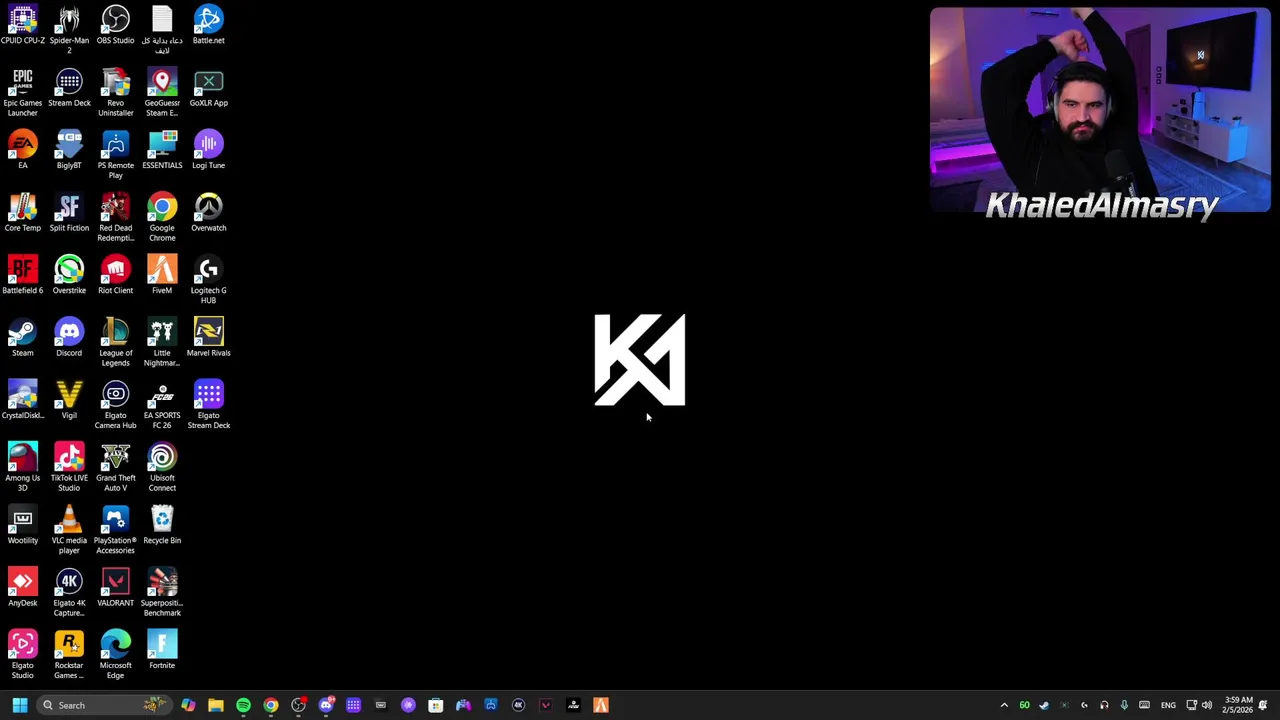This screenshot has height=720, width=1280.
Task: Select the Microsoft Edge desktop icon
Action: point(115,655)
